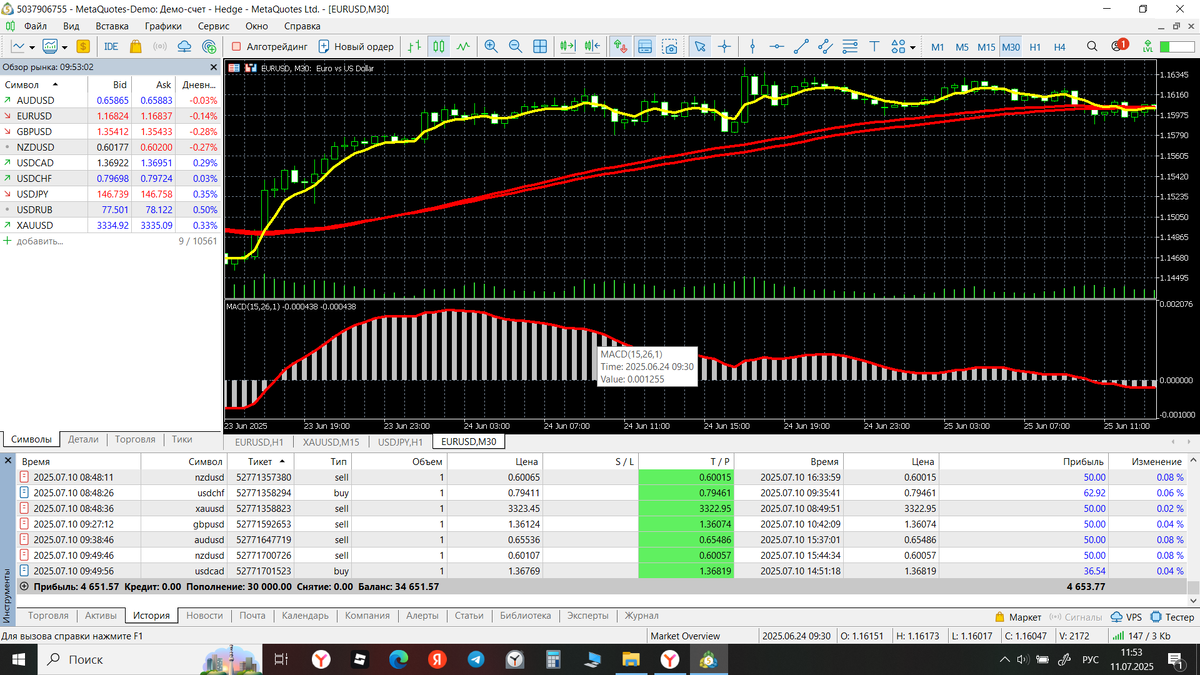Select the text label tool

click(874, 46)
